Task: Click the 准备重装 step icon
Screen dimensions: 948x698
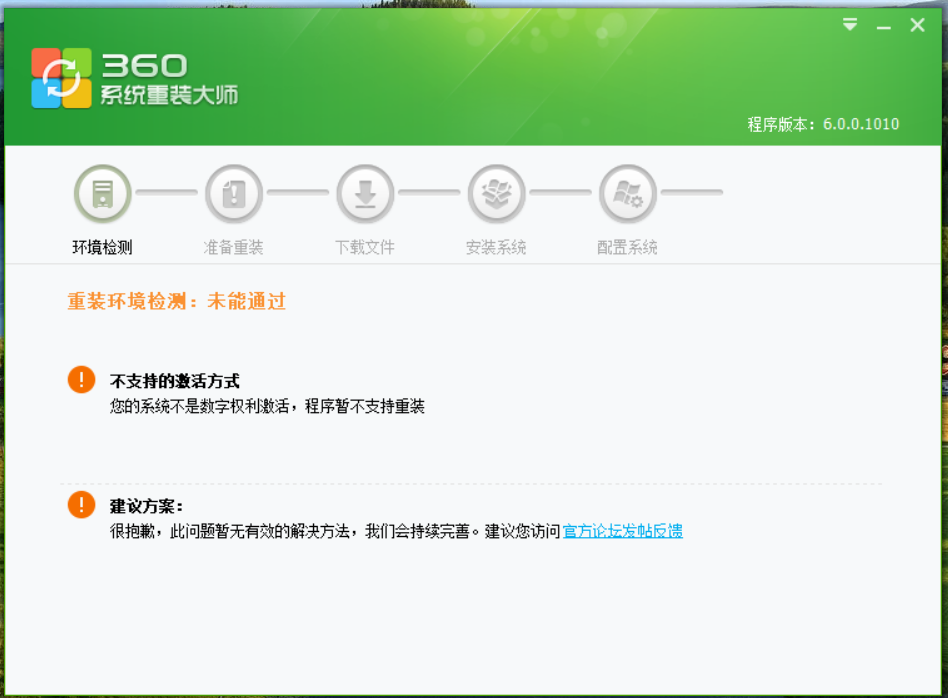Action: pos(233,194)
